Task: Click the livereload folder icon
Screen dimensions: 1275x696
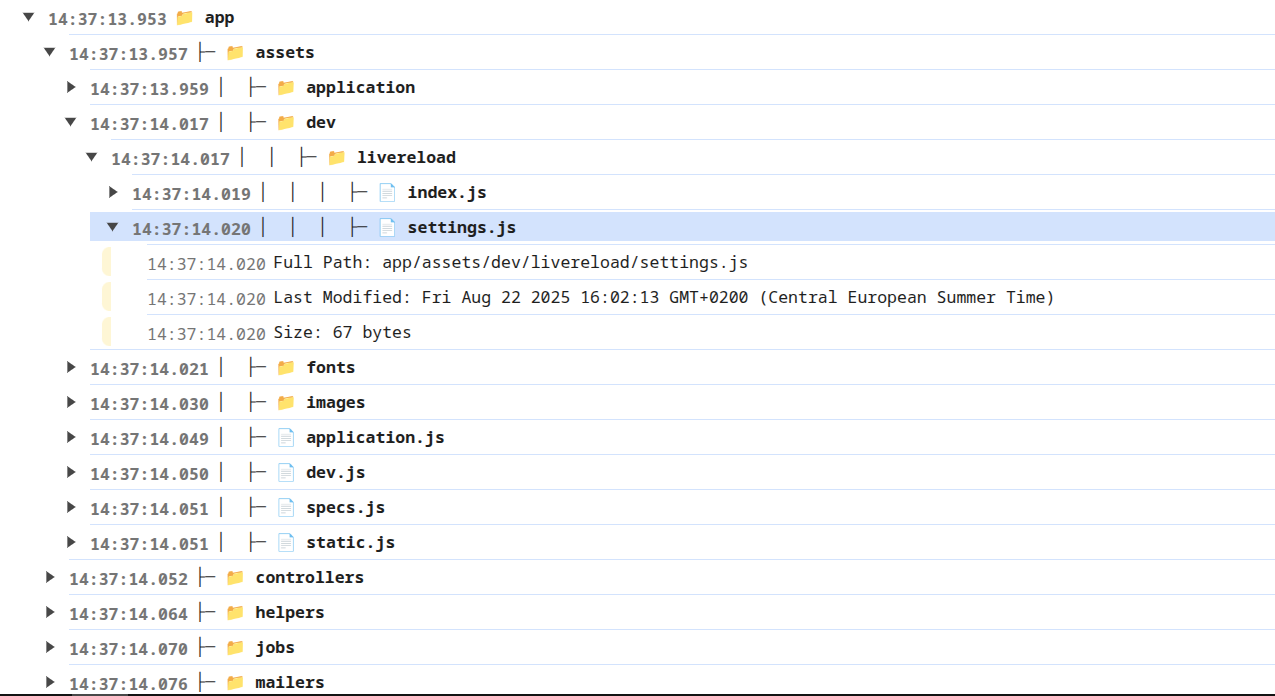Action: click(x=336, y=158)
